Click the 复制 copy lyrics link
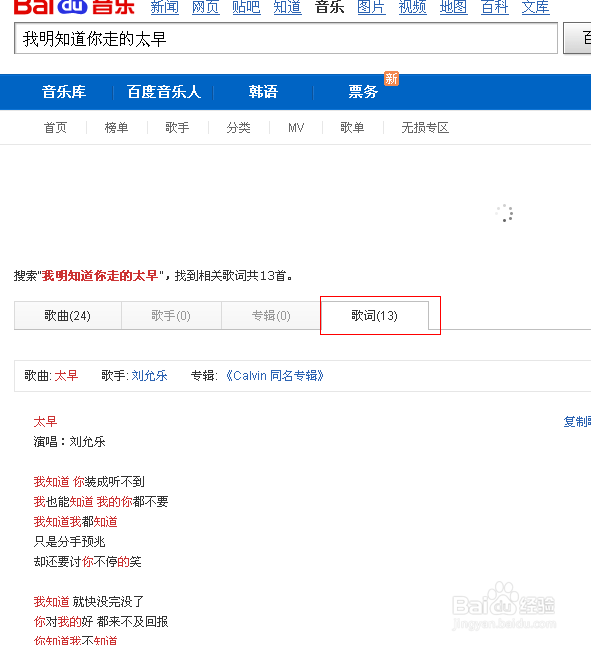The image size is (591, 645). tap(577, 422)
